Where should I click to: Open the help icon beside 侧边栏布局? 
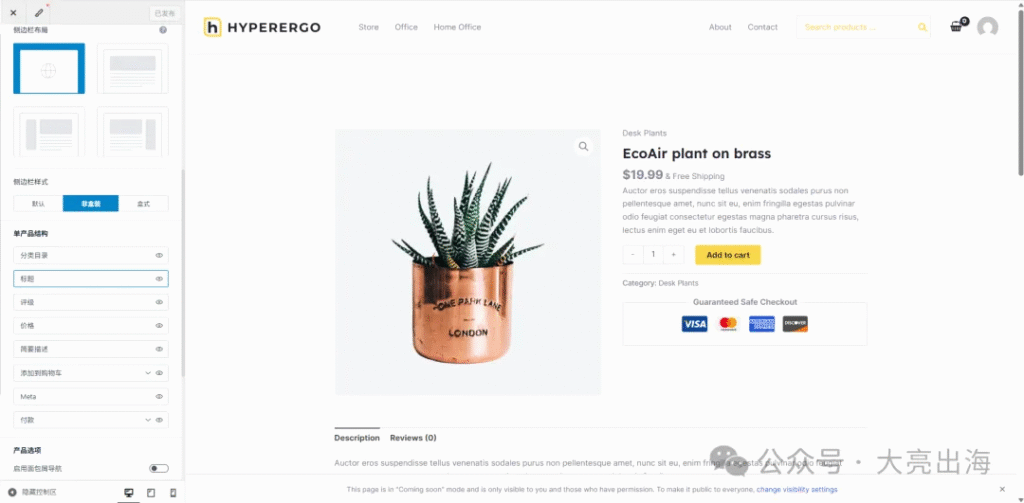click(x=163, y=30)
